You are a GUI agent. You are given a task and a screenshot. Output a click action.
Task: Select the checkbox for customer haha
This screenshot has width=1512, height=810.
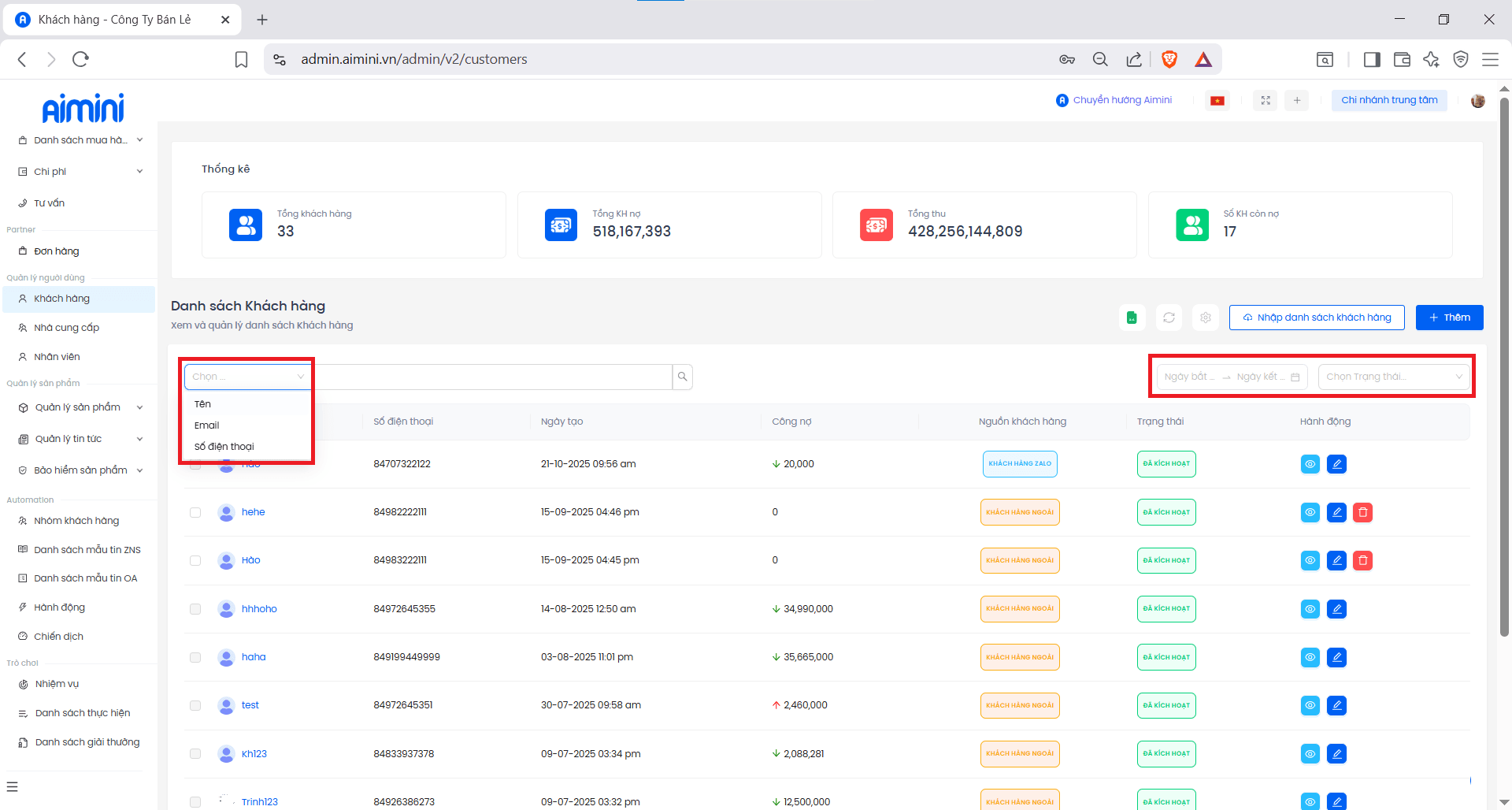pyautogui.click(x=195, y=658)
